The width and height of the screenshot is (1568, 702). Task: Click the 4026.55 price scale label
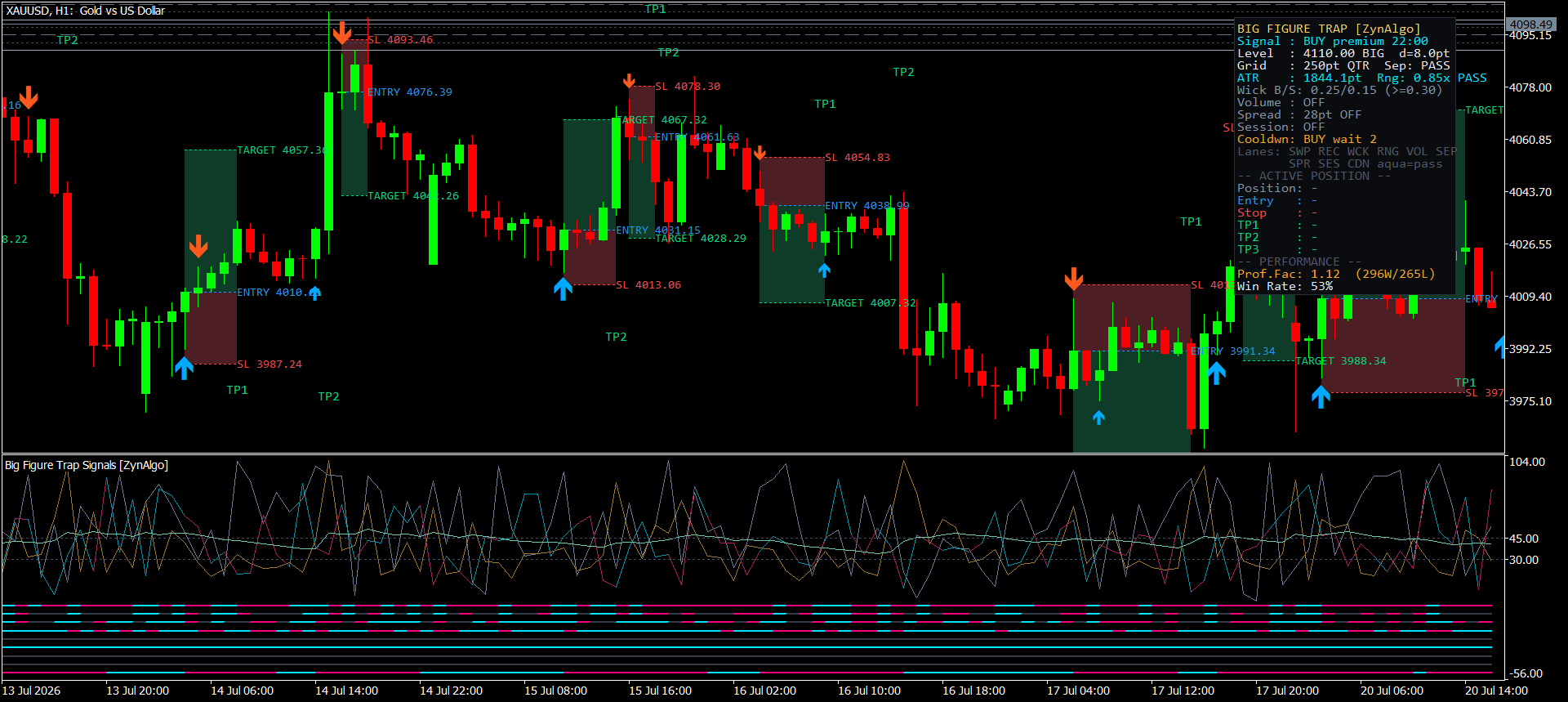click(x=1530, y=244)
